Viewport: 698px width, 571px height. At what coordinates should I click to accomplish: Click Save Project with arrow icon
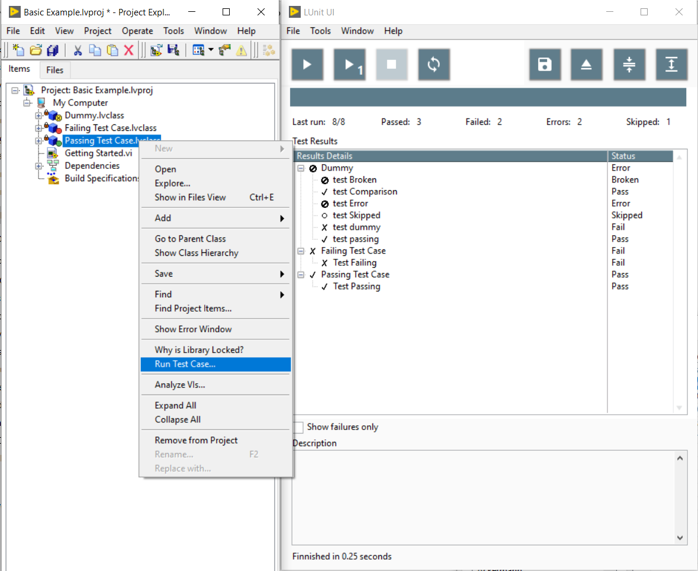pyautogui.click(x=173, y=50)
